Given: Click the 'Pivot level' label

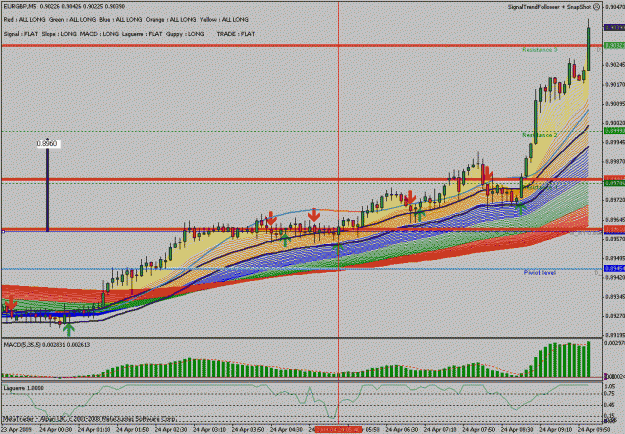Looking at the screenshot, I should 540,273.
